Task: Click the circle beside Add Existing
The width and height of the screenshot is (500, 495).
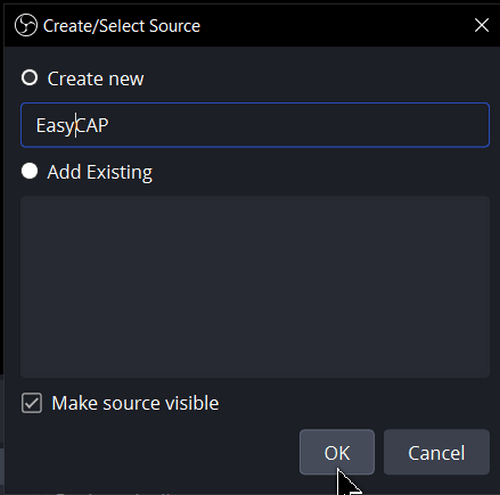Action: tap(29, 171)
